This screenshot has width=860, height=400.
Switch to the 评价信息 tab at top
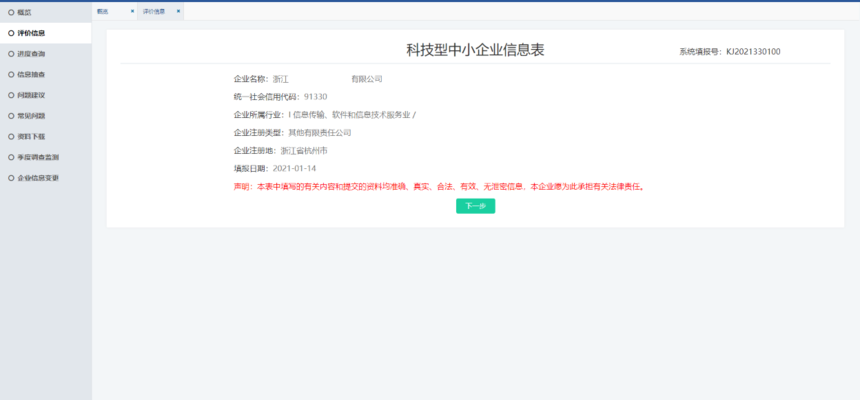click(x=154, y=11)
